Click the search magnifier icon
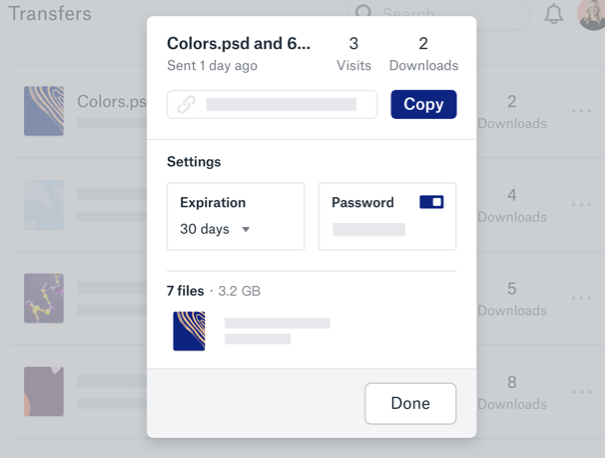Viewport: 605px width, 458px height. pyautogui.click(x=364, y=14)
